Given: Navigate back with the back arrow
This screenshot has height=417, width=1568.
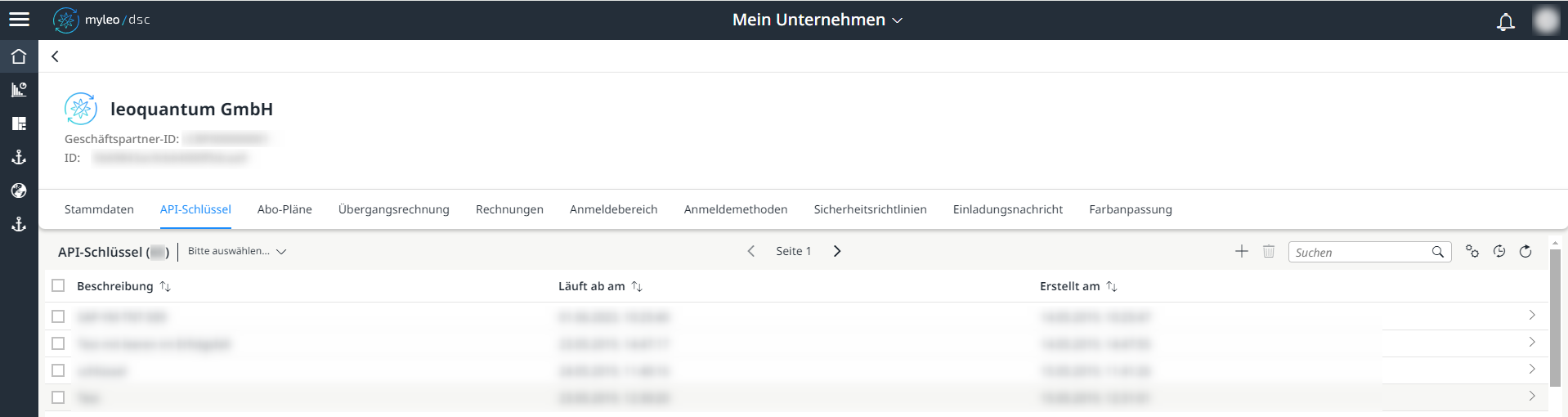Looking at the screenshot, I should coord(55,56).
